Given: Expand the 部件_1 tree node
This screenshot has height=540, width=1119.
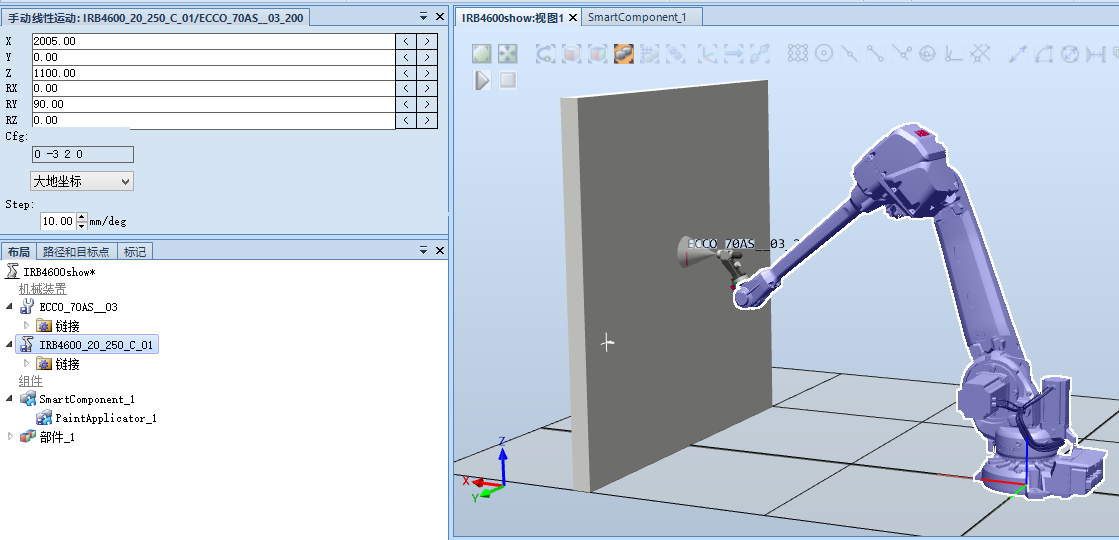Looking at the screenshot, I should pos(9,436).
